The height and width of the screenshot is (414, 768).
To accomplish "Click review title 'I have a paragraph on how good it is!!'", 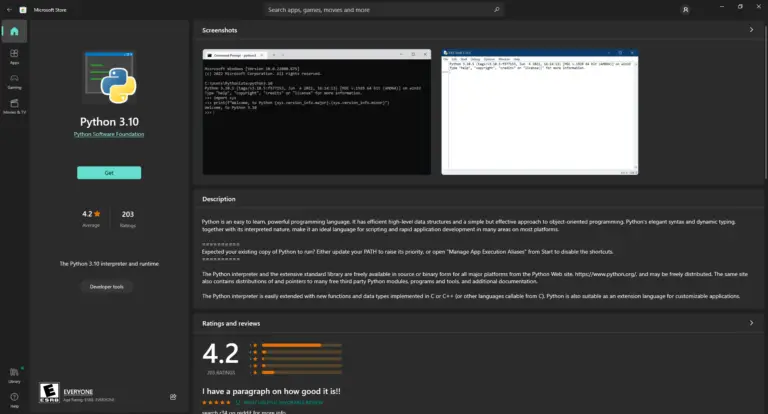I will (271, 391).
